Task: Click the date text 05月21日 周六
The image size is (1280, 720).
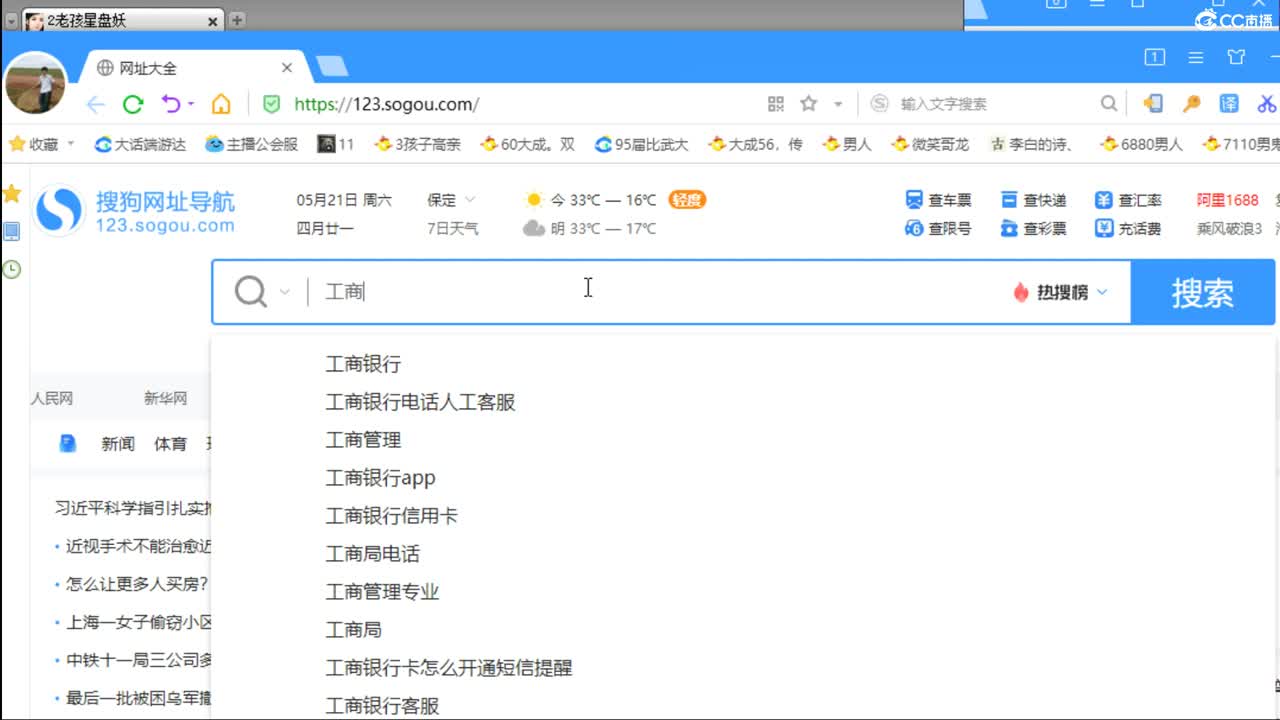Action: (344, 200)
